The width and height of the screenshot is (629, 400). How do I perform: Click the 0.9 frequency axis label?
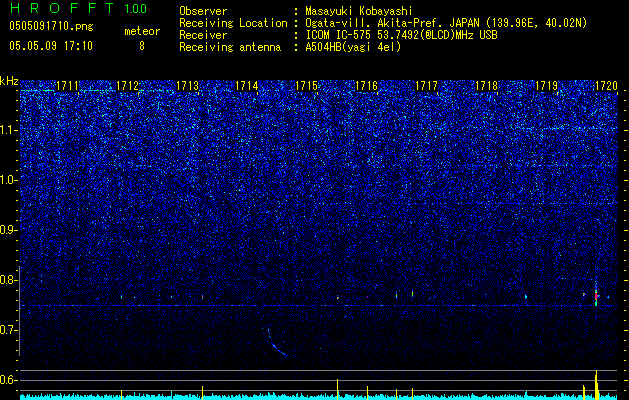tap(9, 230)
